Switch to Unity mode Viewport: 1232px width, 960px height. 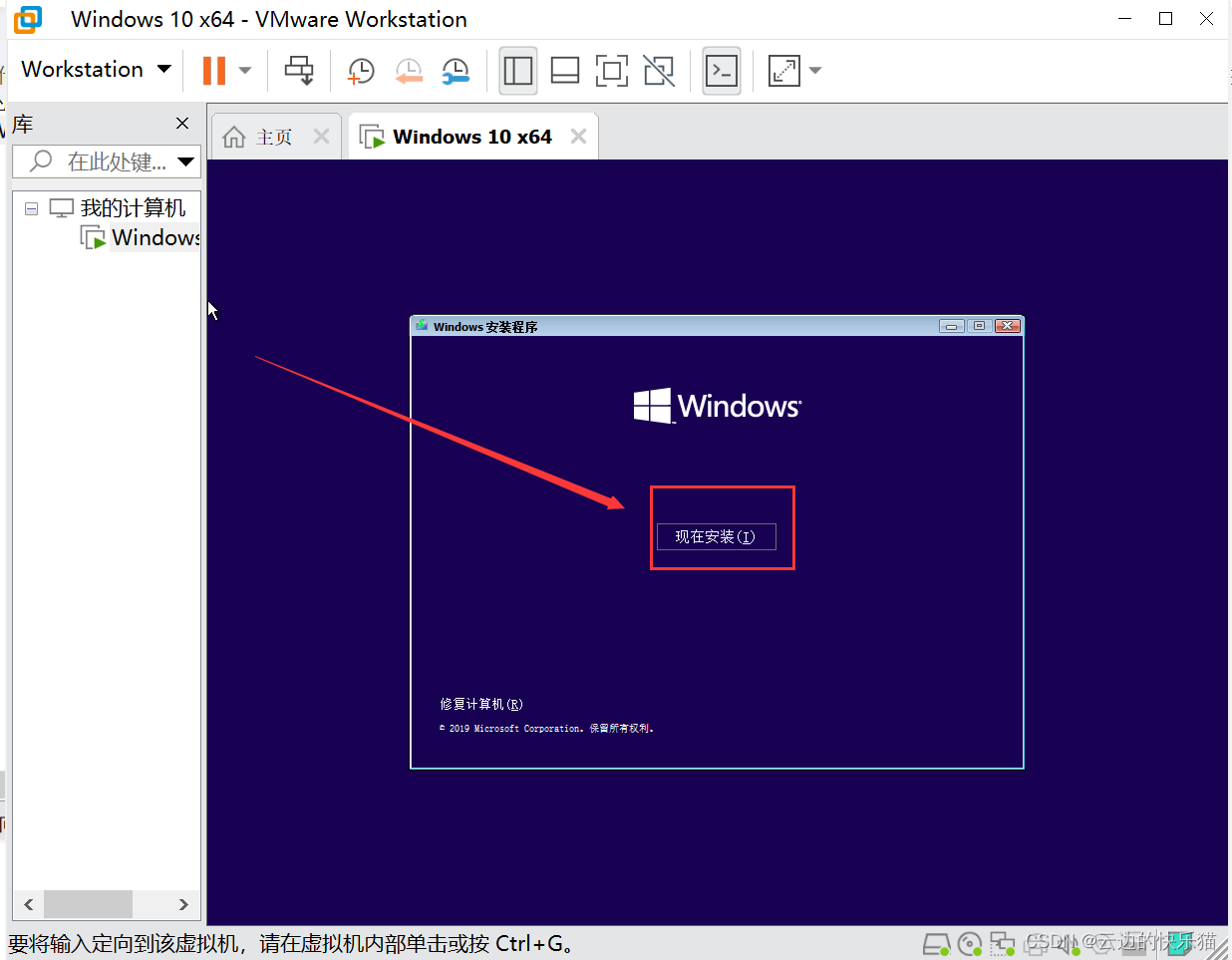(659, 71)
